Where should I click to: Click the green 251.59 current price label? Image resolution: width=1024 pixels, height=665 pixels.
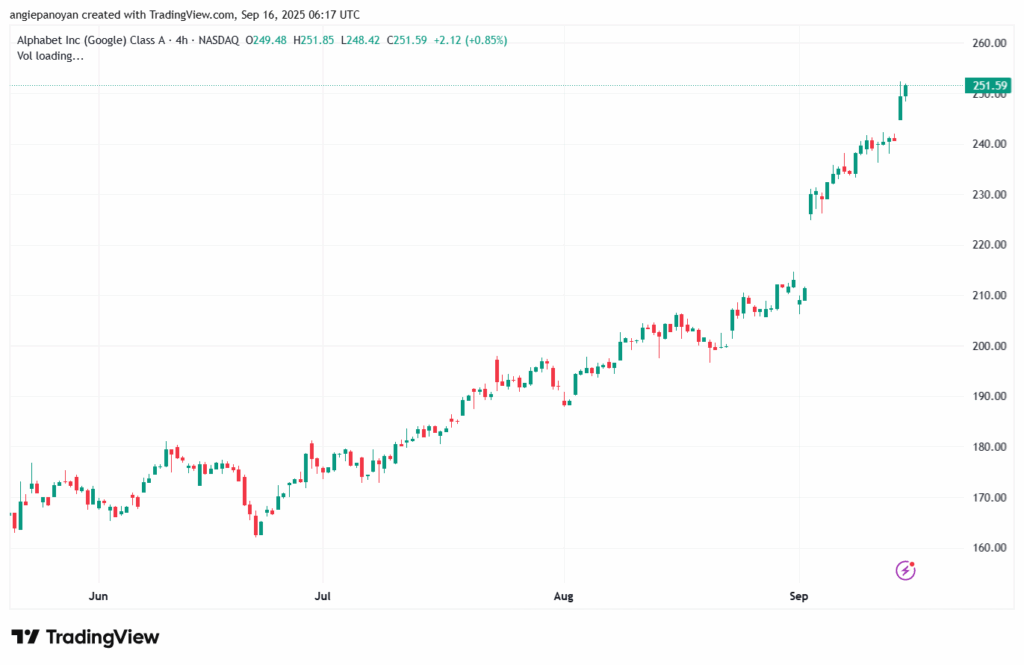pos(986,86)
